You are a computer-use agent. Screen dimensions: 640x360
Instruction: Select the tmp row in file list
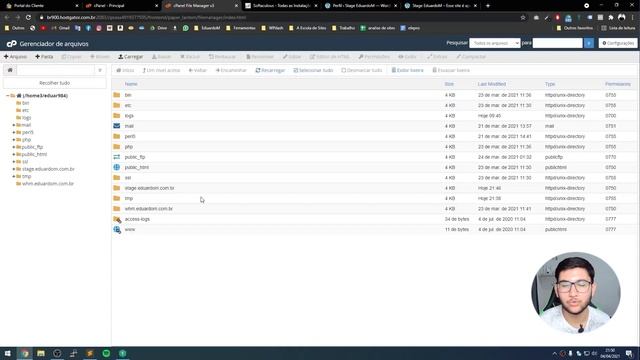pyautogui.click(x=373, y=198)
